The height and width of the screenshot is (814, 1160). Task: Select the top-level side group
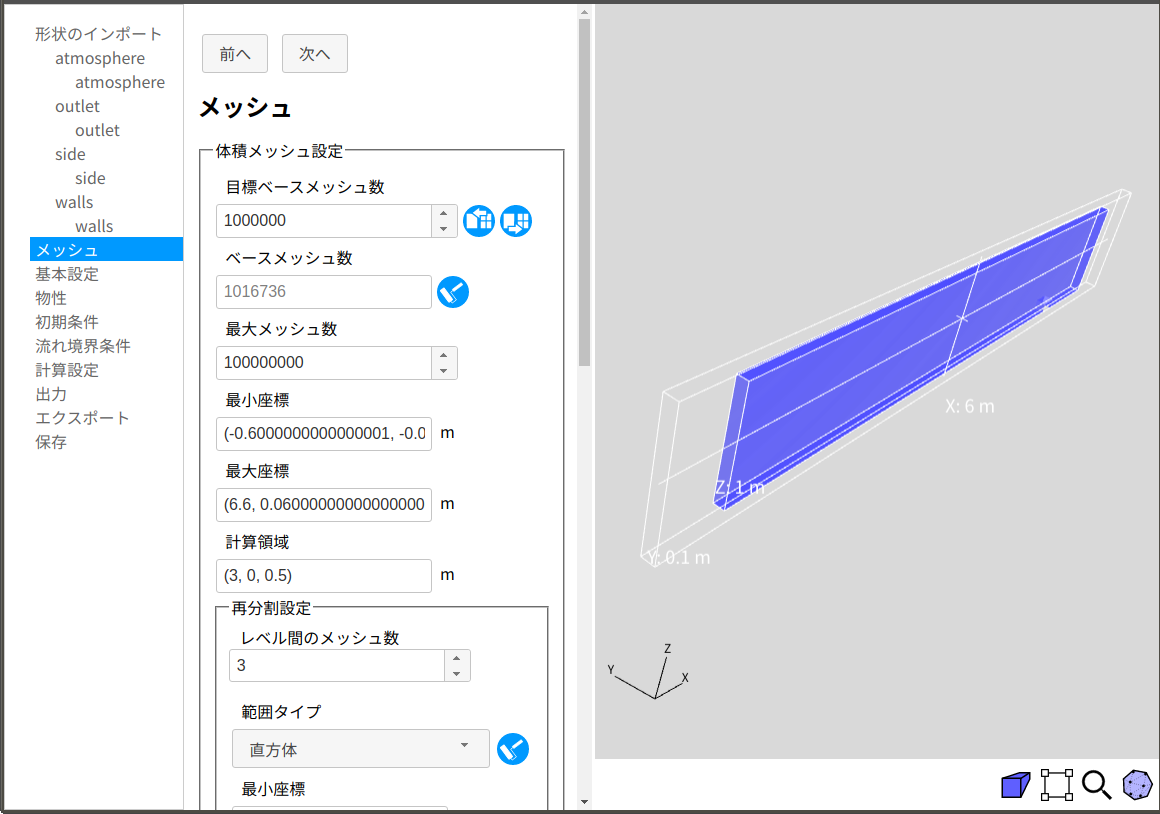click(70, 155)
